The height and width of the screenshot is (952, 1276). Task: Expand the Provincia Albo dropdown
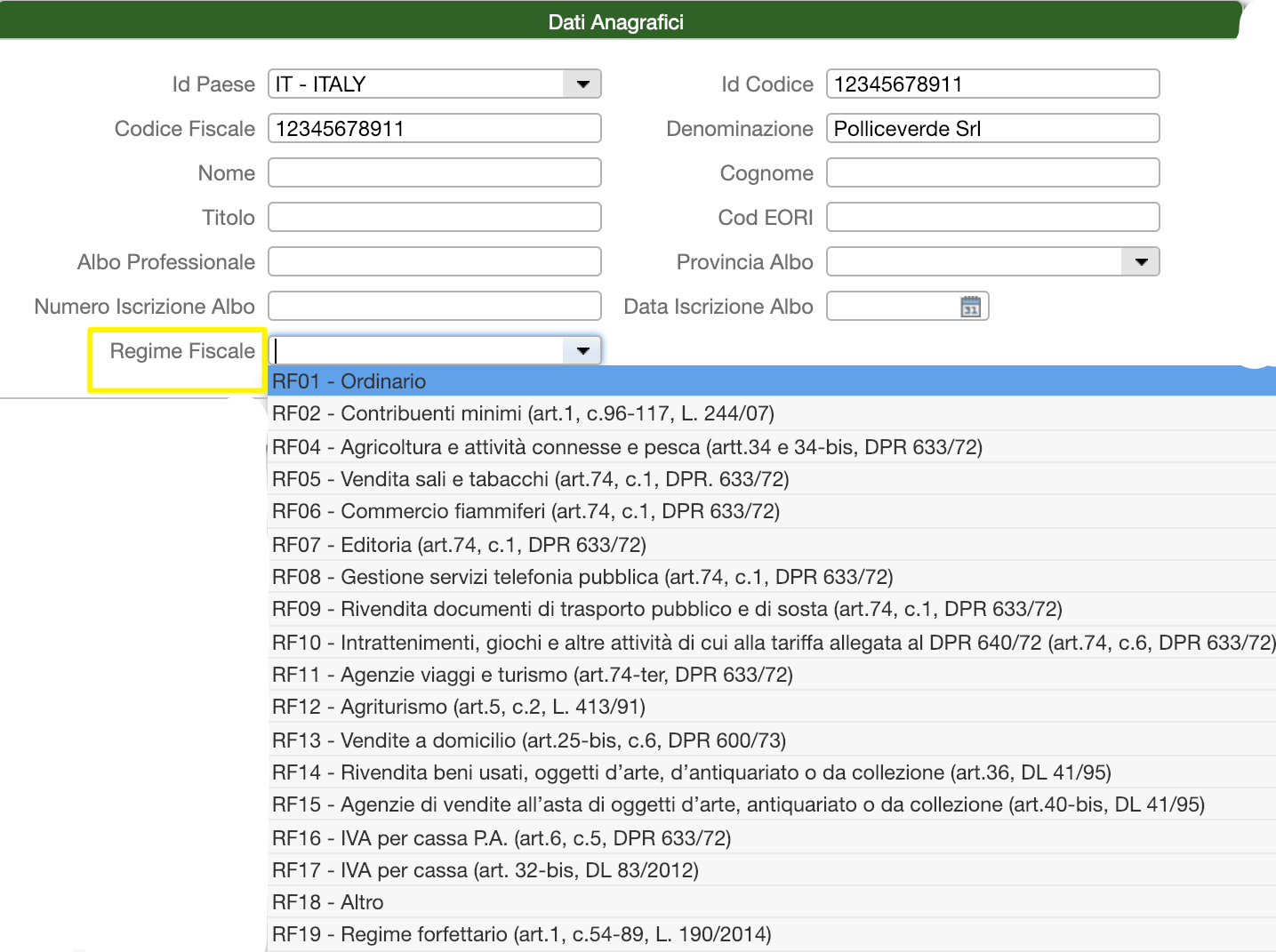[x=1141, y=262]
